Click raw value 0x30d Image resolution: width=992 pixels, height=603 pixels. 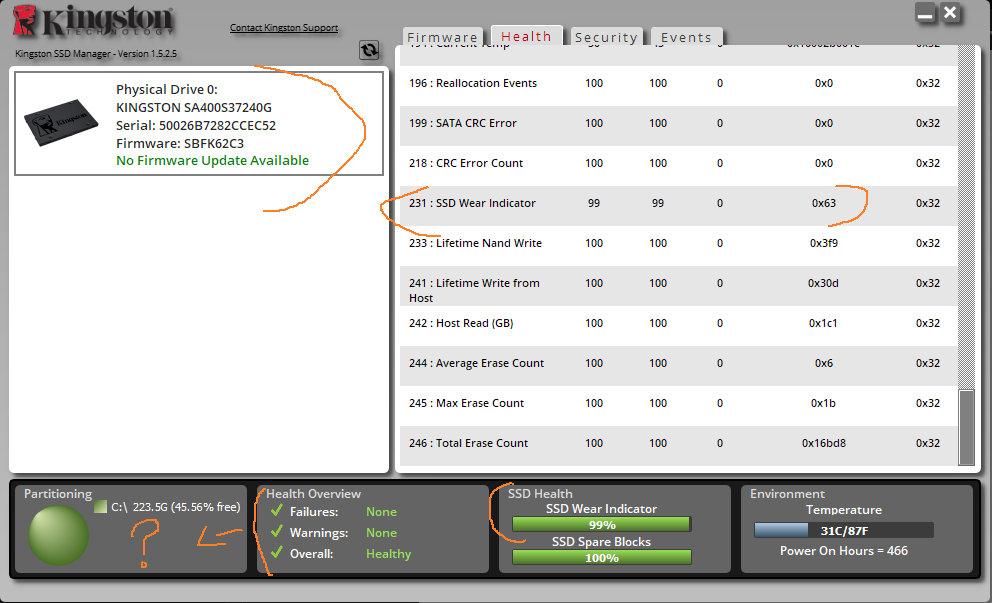823,283
